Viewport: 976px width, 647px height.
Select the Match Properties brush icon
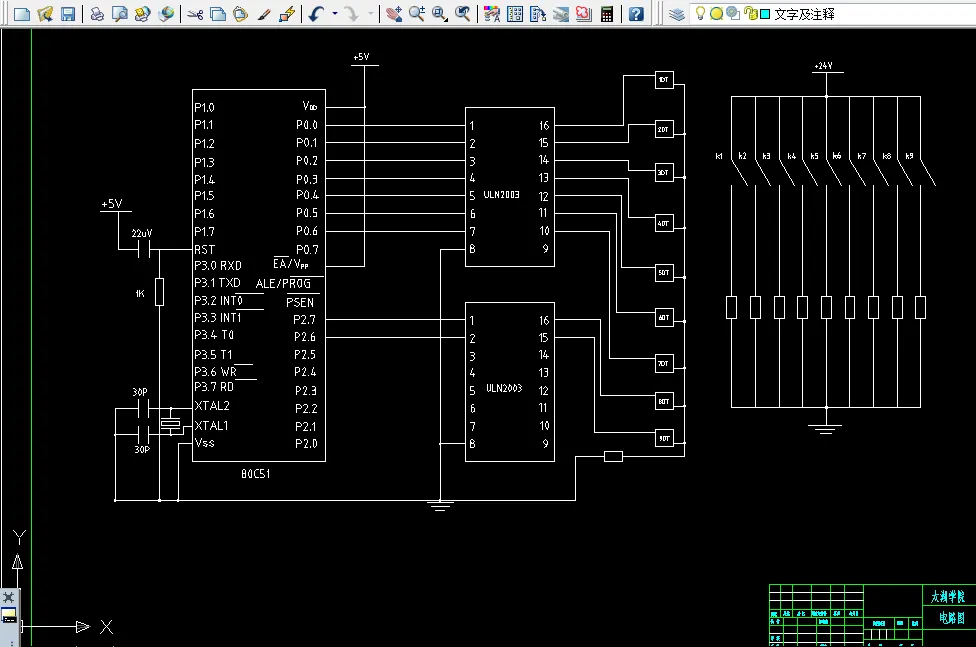(264, 14)
